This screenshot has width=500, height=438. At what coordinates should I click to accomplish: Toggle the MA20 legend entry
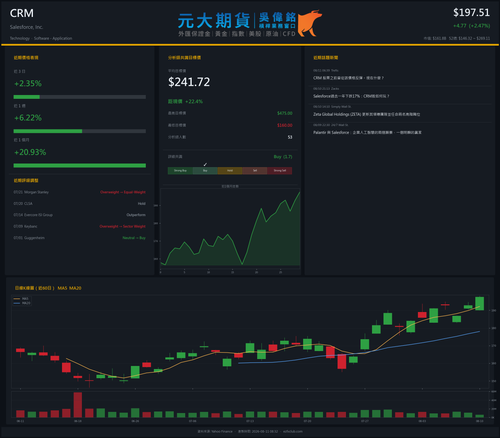click(22, 303)
